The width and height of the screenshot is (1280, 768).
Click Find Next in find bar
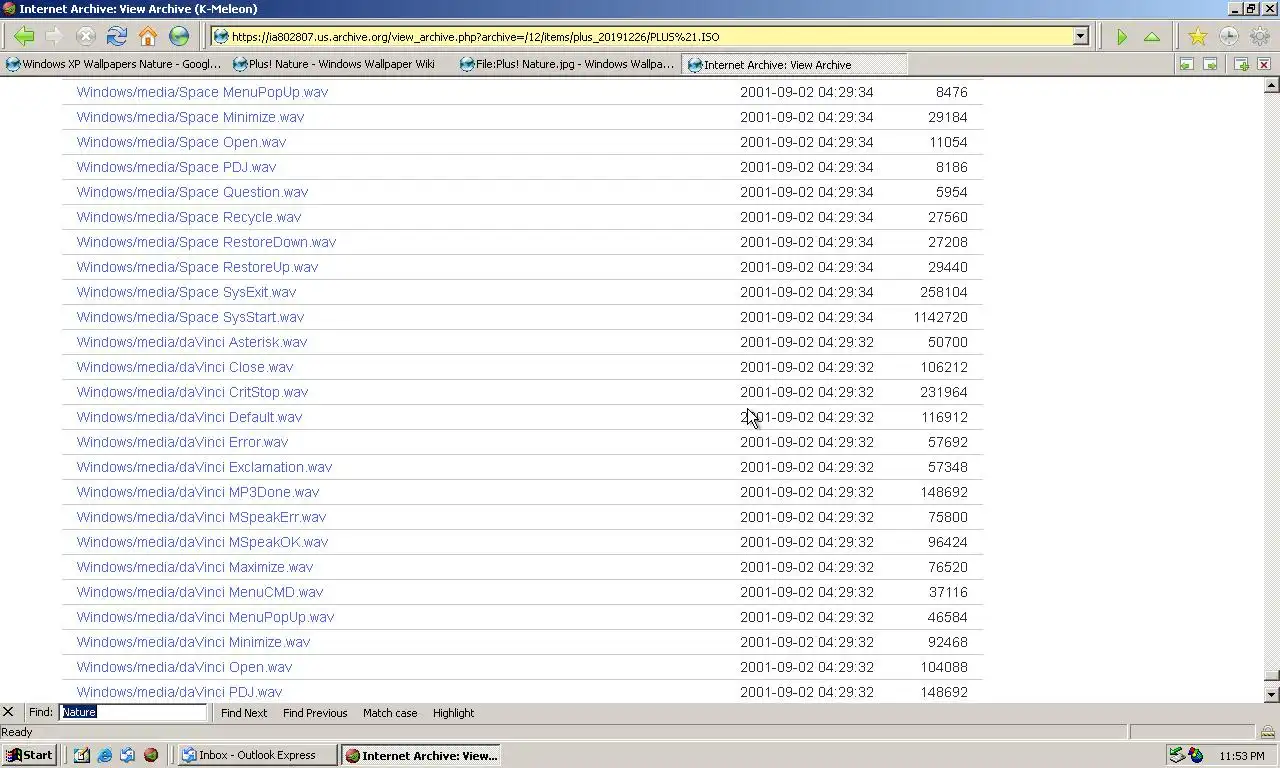[x=244, y=713]
